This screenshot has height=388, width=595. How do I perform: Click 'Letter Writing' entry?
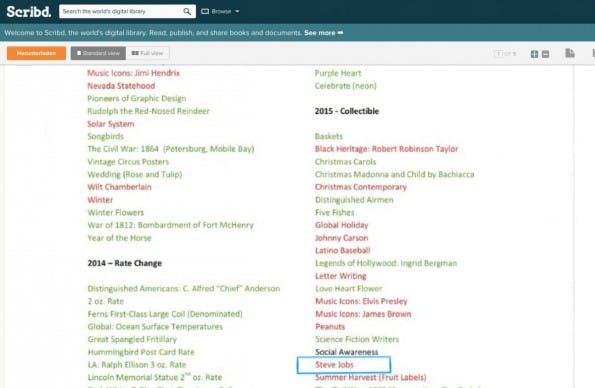(x=341, y=276)
